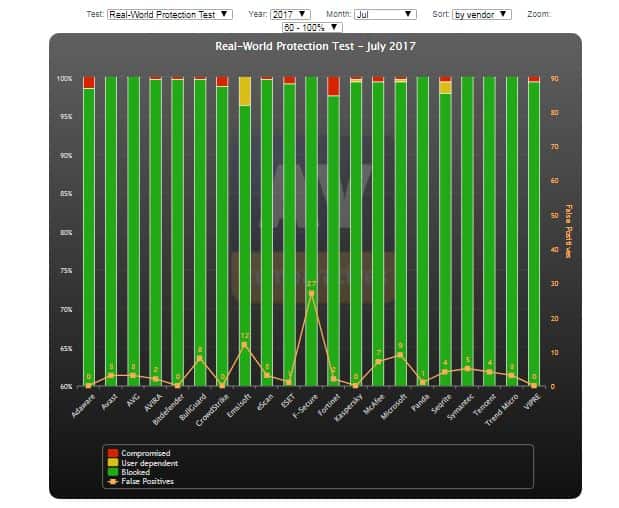Click the Adaware vendor label

[83, 406]
